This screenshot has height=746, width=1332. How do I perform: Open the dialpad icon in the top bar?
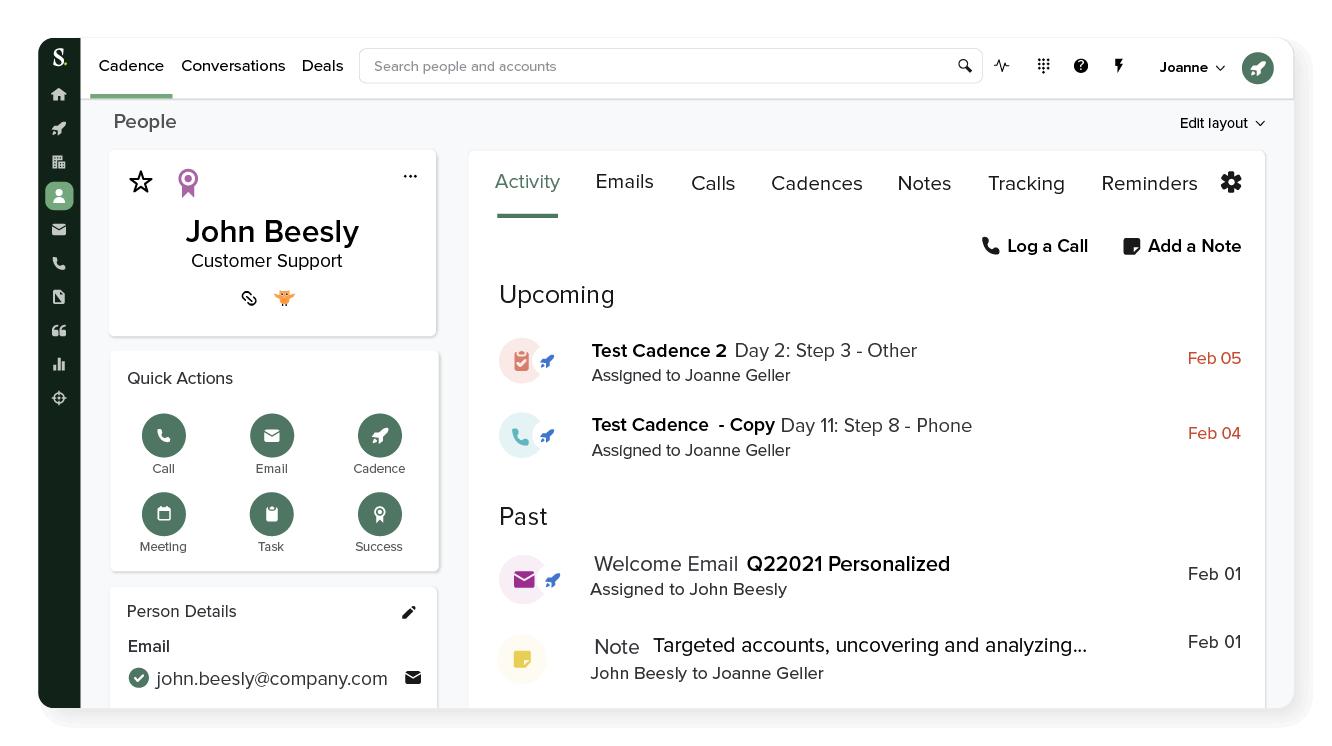[1043, 65]
